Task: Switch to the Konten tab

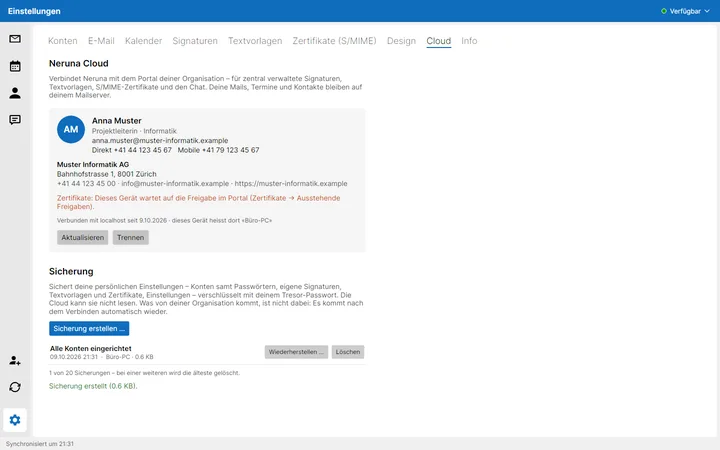Action: tap(62, 41)
